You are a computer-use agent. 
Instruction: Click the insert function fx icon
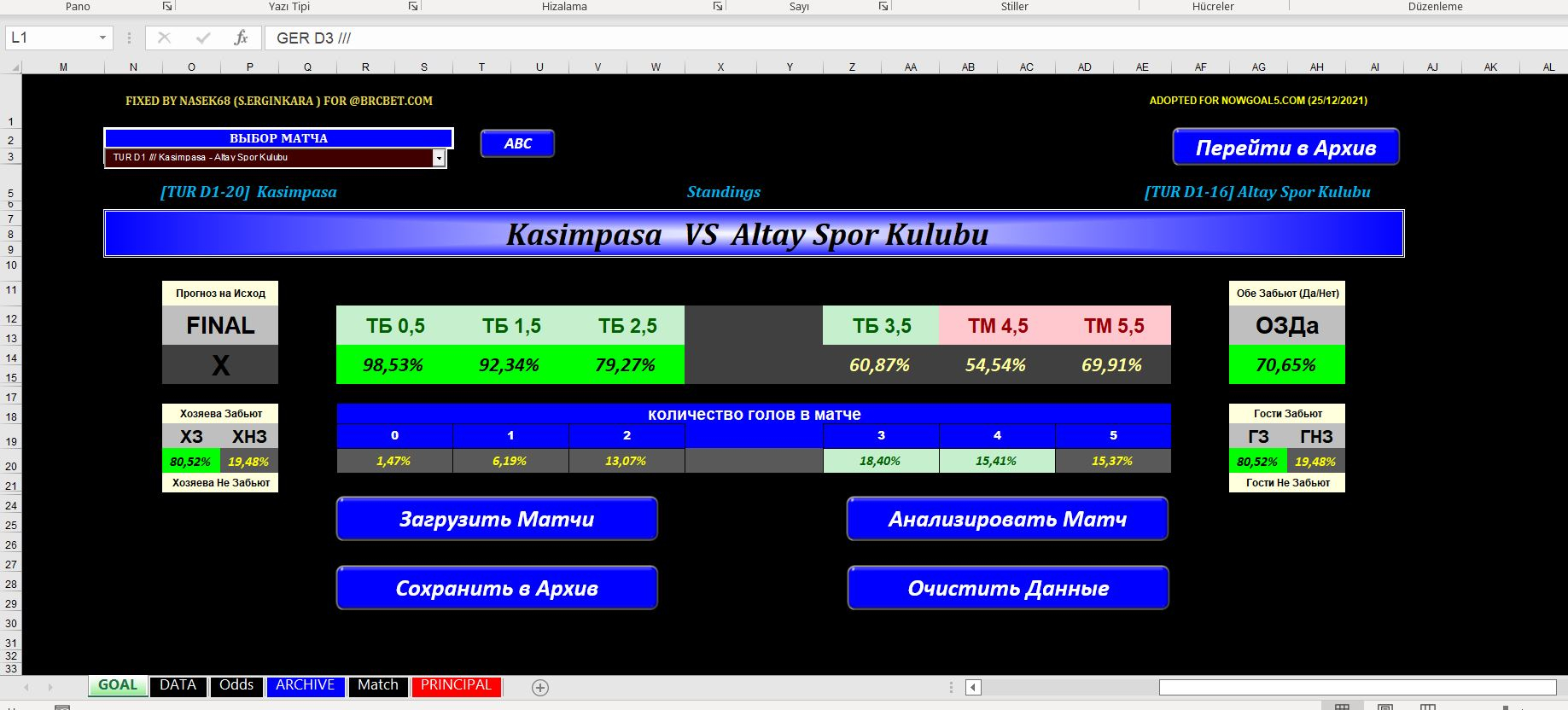click(x=241, y=38)
